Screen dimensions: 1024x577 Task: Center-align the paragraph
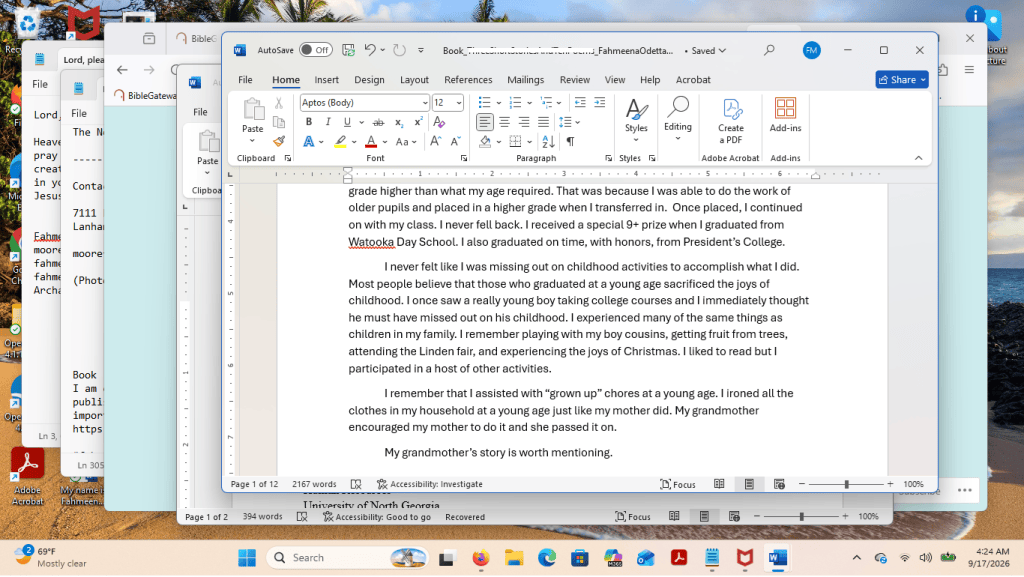coord(504,122)
